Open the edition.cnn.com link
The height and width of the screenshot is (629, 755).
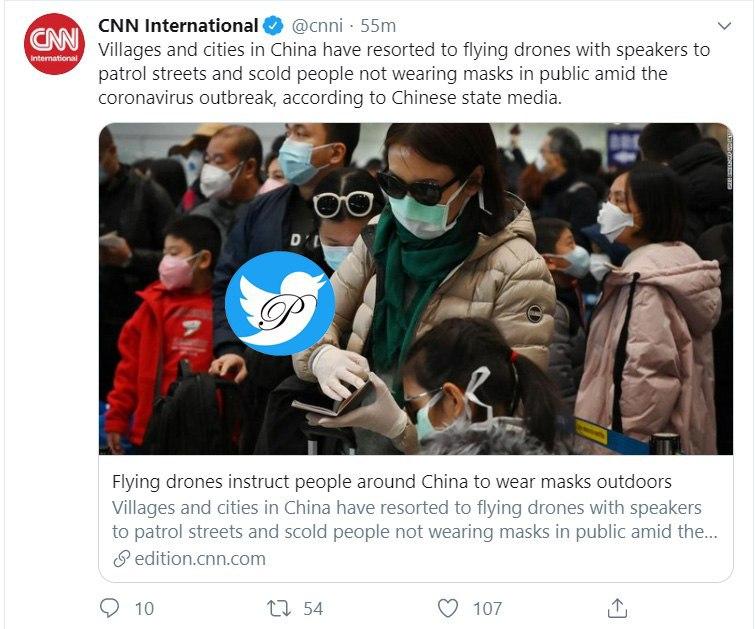point(200,559)
